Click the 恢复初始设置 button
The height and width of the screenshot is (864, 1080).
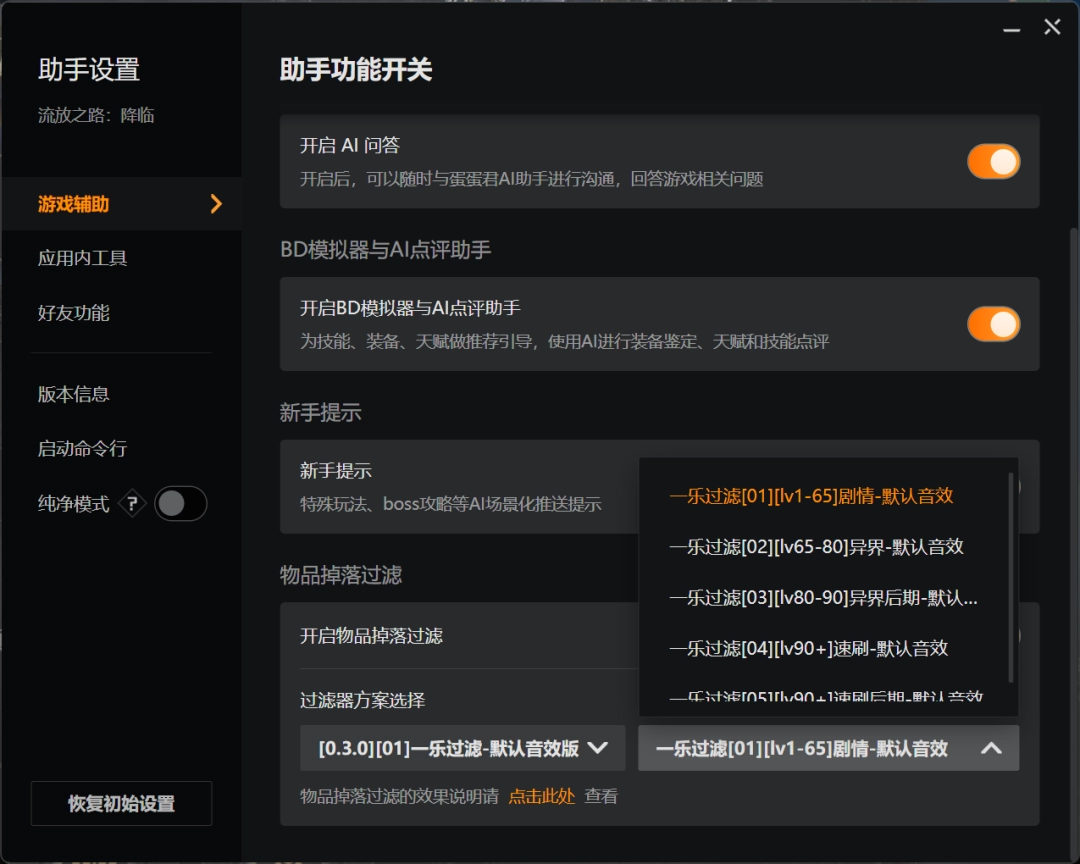coord(121,804)
